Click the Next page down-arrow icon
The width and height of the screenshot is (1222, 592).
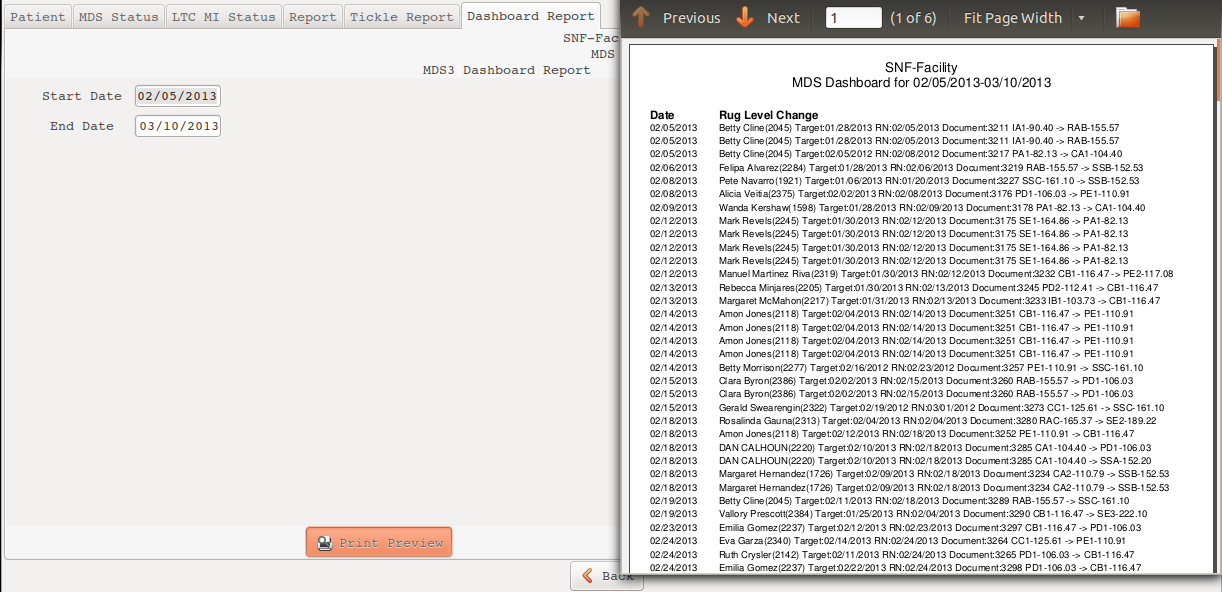745,18
